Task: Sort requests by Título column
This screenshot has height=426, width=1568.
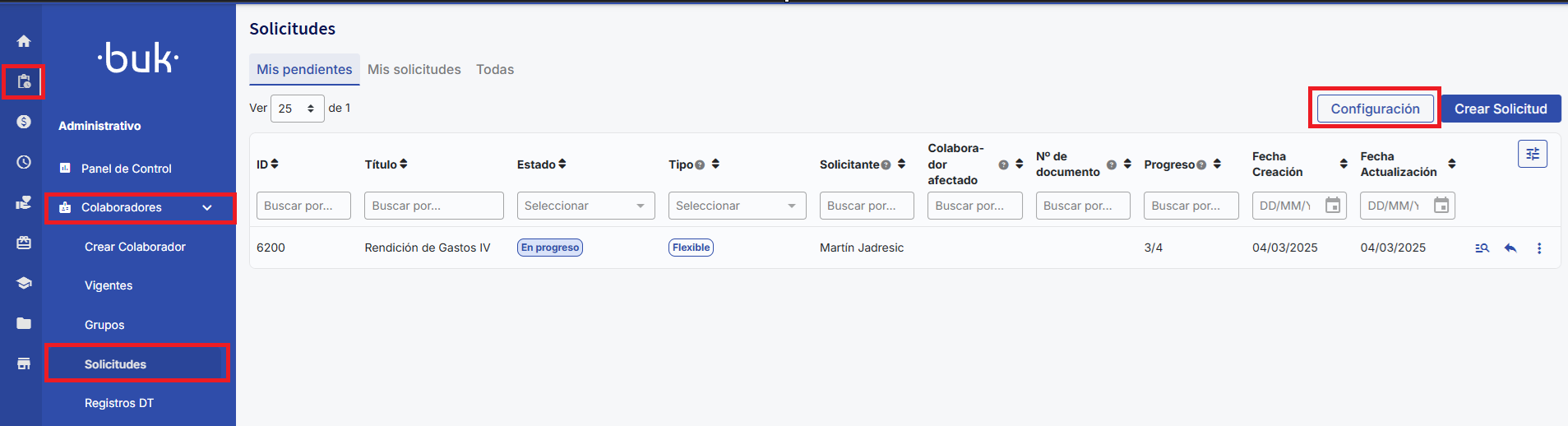Action: tap(404, 164)
